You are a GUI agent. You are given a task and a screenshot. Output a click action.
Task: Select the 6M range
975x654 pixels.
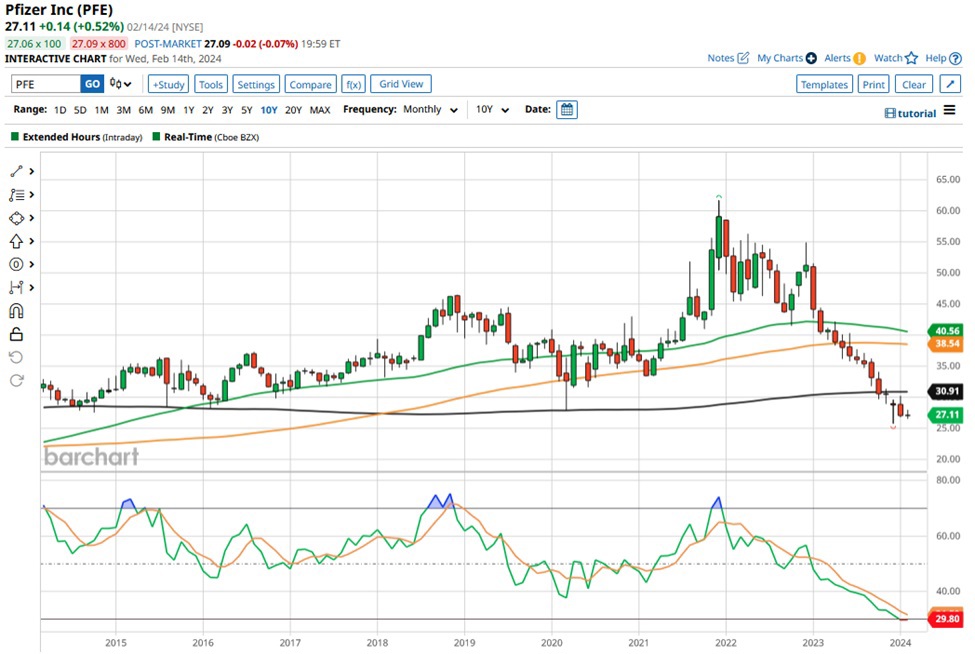pyautogui.click(x=146, y=110)
